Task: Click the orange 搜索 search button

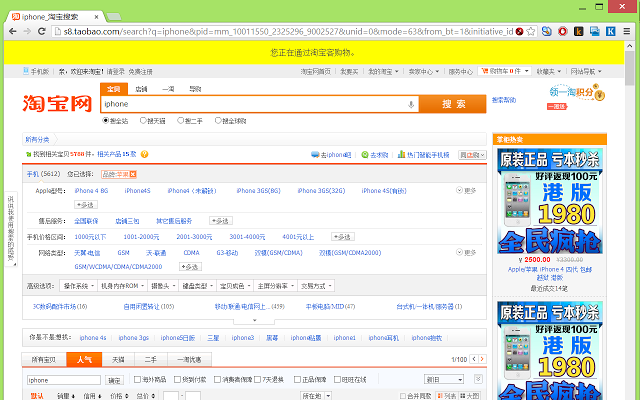Action: click(x=453, y=104)
